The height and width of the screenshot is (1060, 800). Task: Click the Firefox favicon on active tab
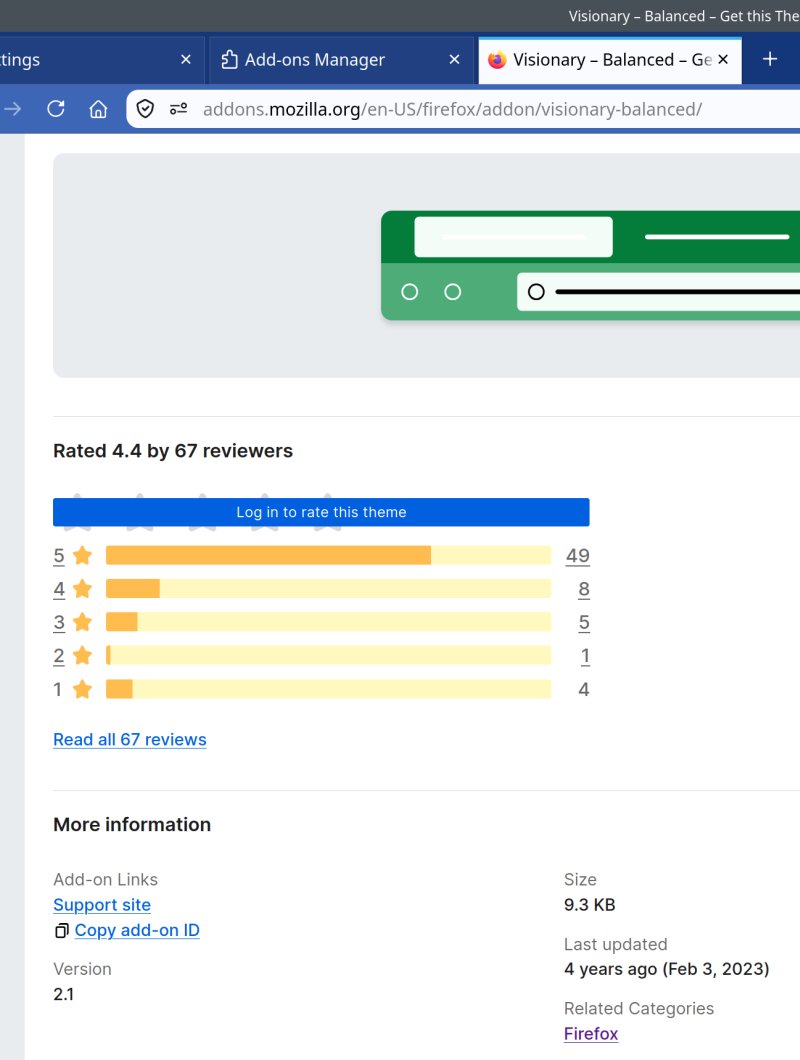[497, 59]
